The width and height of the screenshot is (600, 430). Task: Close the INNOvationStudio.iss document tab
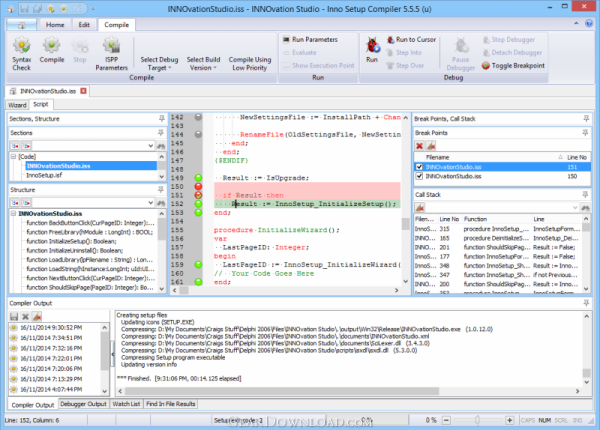click(83, 91)
